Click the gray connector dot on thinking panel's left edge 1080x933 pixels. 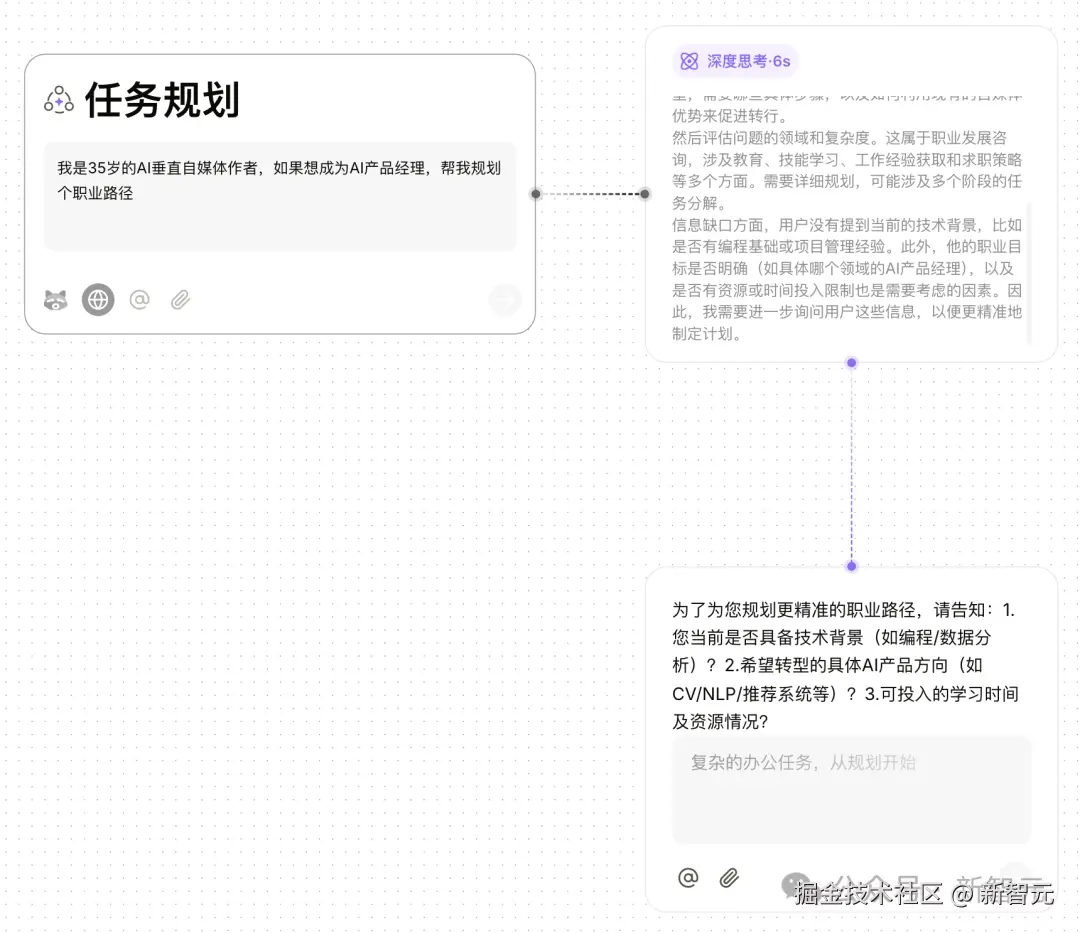(x=645, y=194)
